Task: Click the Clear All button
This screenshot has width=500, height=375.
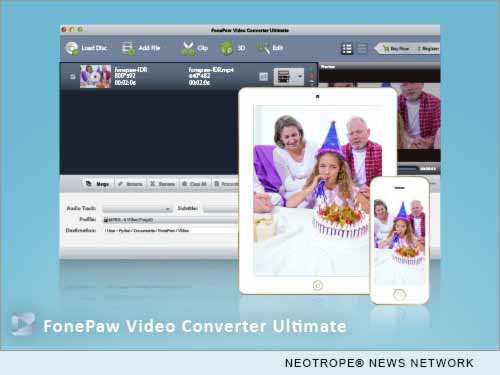Action: pyautogui.click(x=194, y=184)
